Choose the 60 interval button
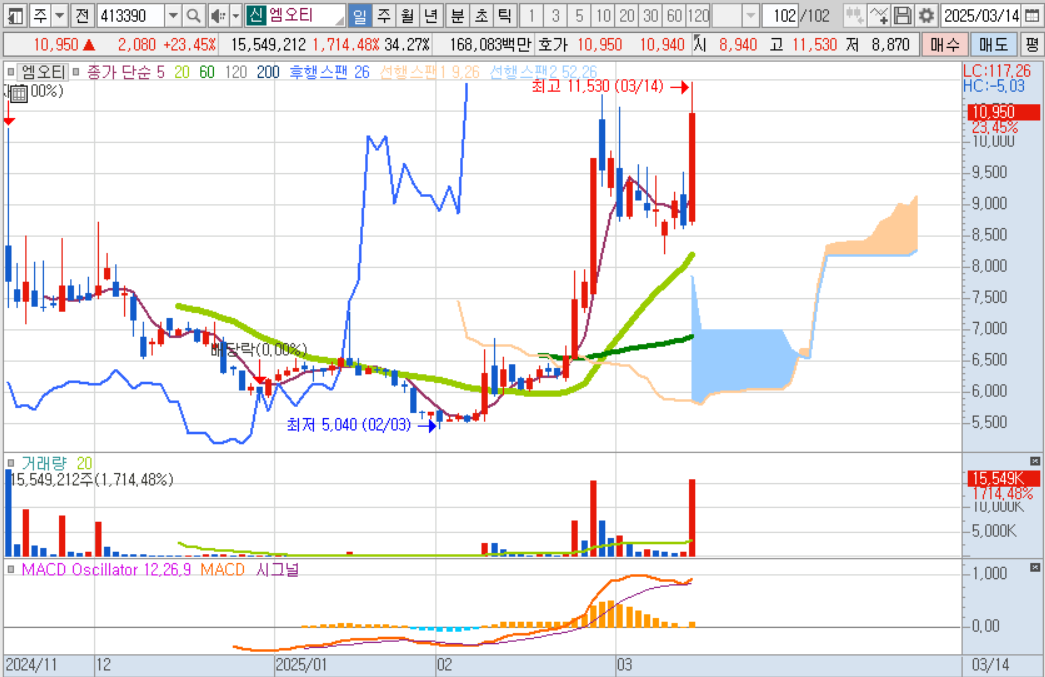 tap(674, 15)
